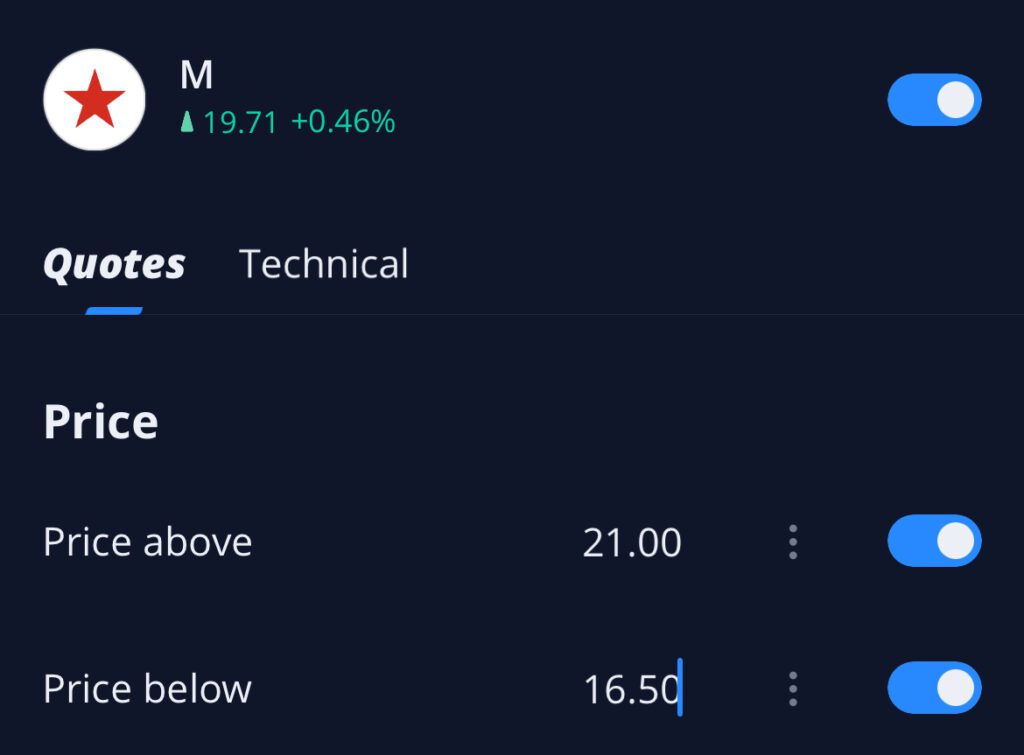The height and width of the screenshot is (755, 1024).
Task: Tap the Macy's red star logo
Action: pos(95,100)
